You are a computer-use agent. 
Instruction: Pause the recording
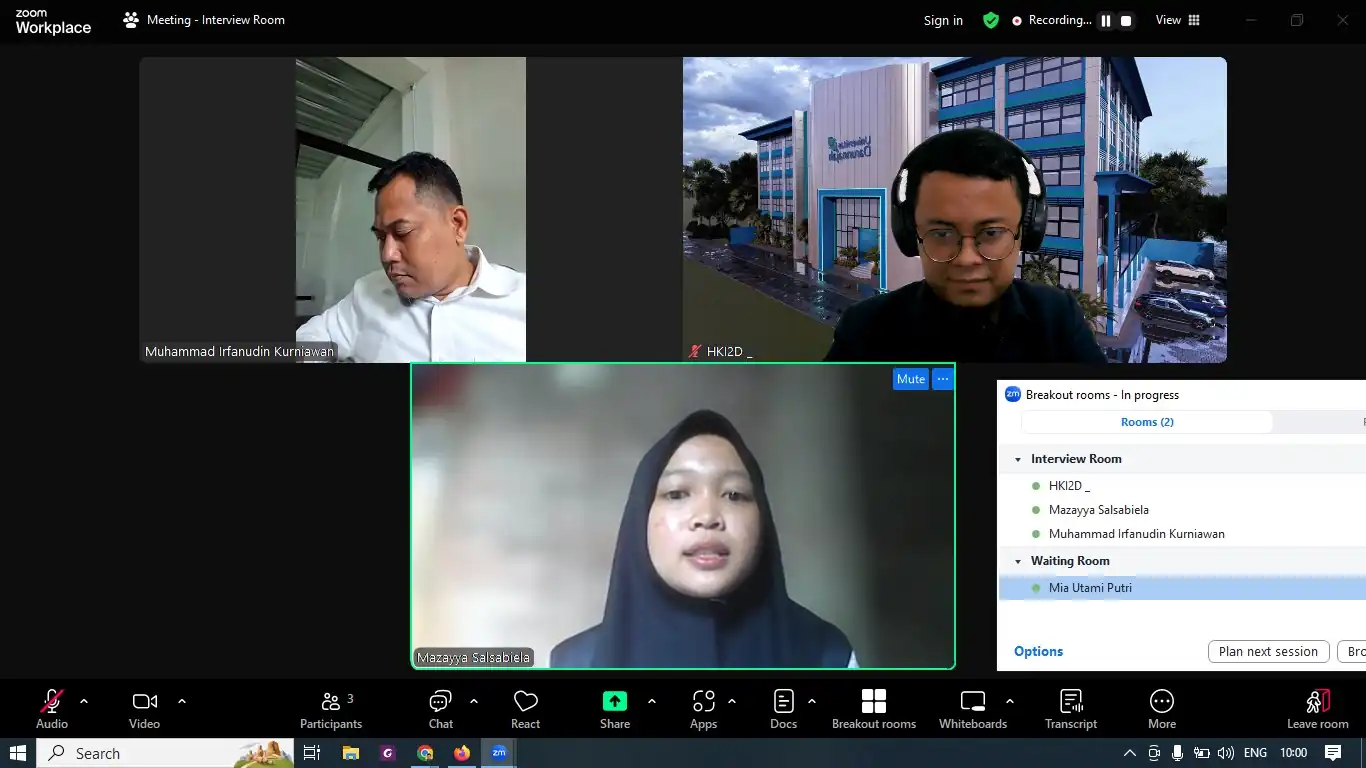pyautogui.click(x=1106, y=21)
